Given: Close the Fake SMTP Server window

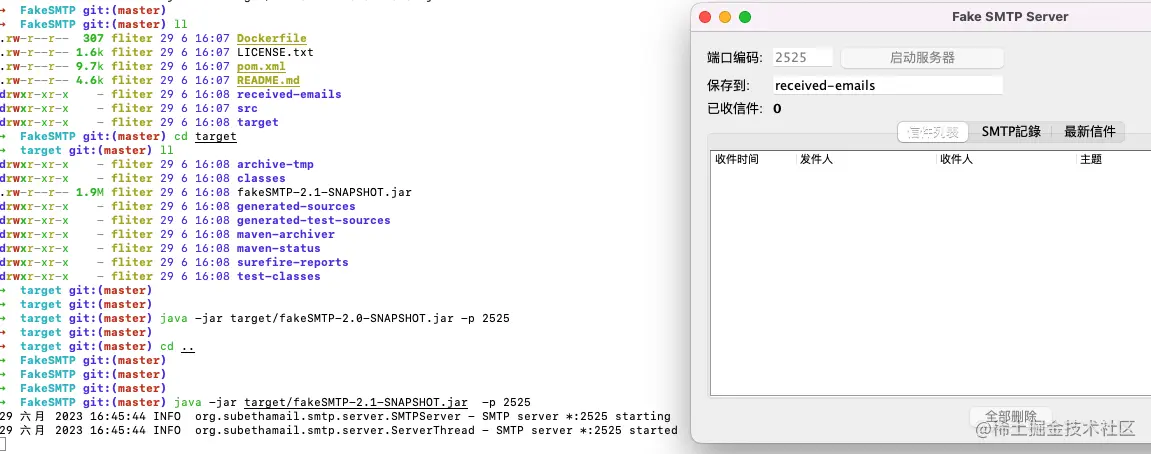Looking at the screenshot, I should click(x=705, y=17).
